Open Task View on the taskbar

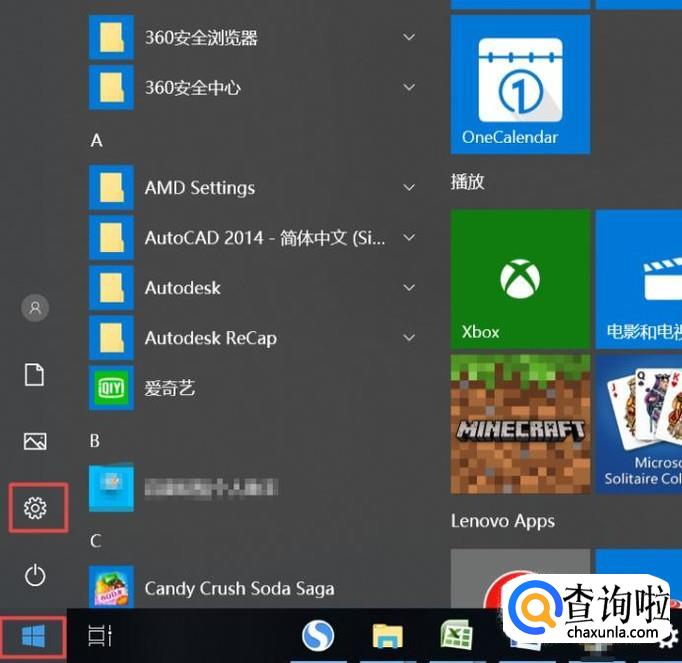(100, 636)
